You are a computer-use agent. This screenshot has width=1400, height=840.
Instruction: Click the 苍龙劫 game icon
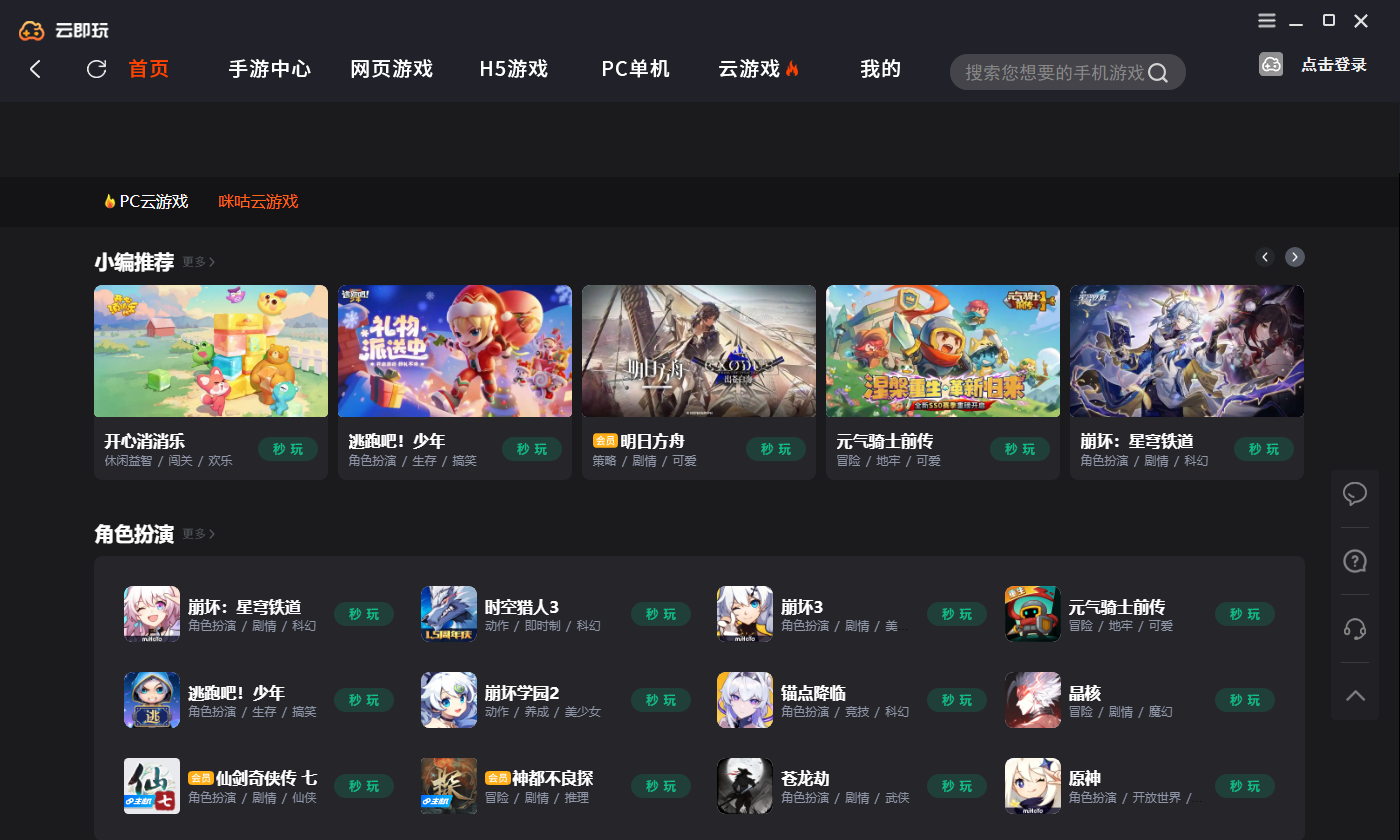click(x=745, y=786)
